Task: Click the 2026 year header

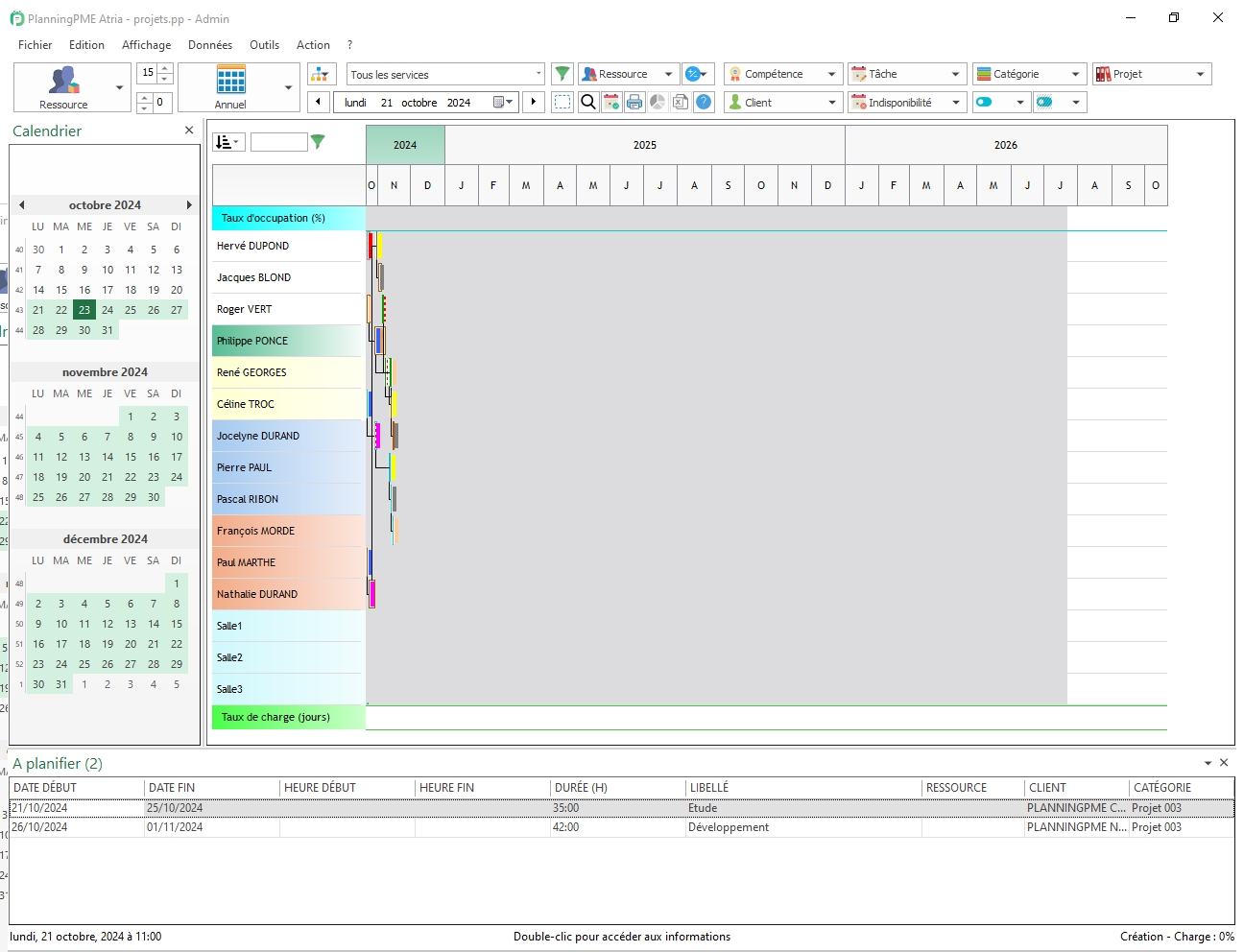Action: point(1006,145)
